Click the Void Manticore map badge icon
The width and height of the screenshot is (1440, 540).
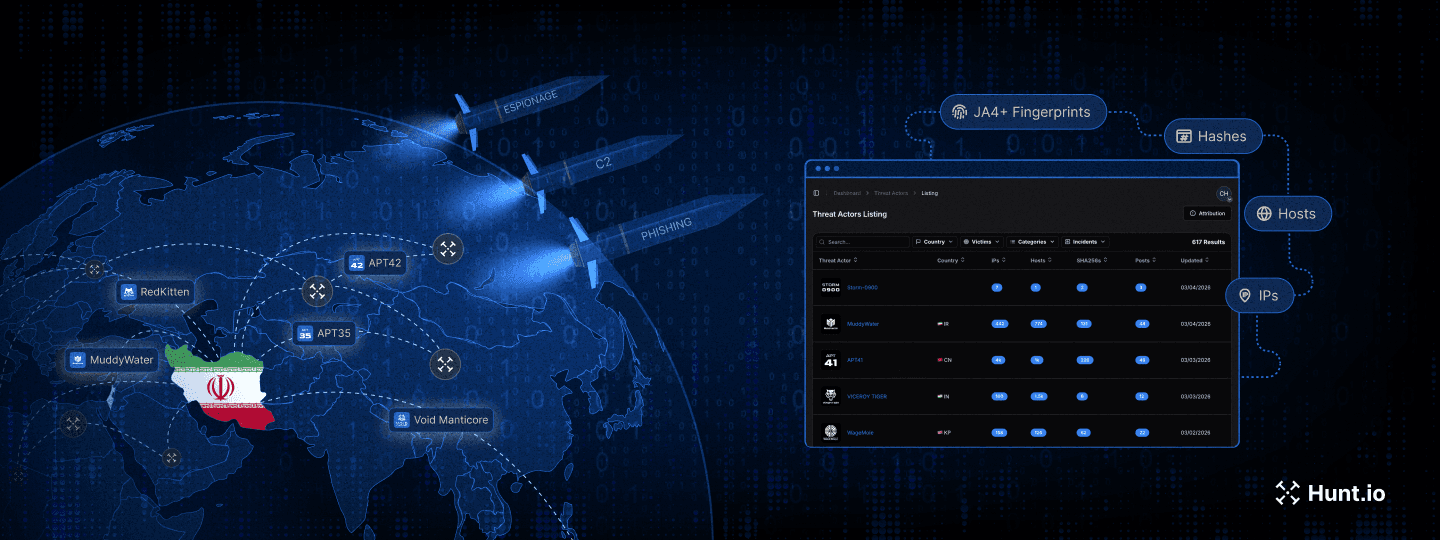click(x=401, y=420)
